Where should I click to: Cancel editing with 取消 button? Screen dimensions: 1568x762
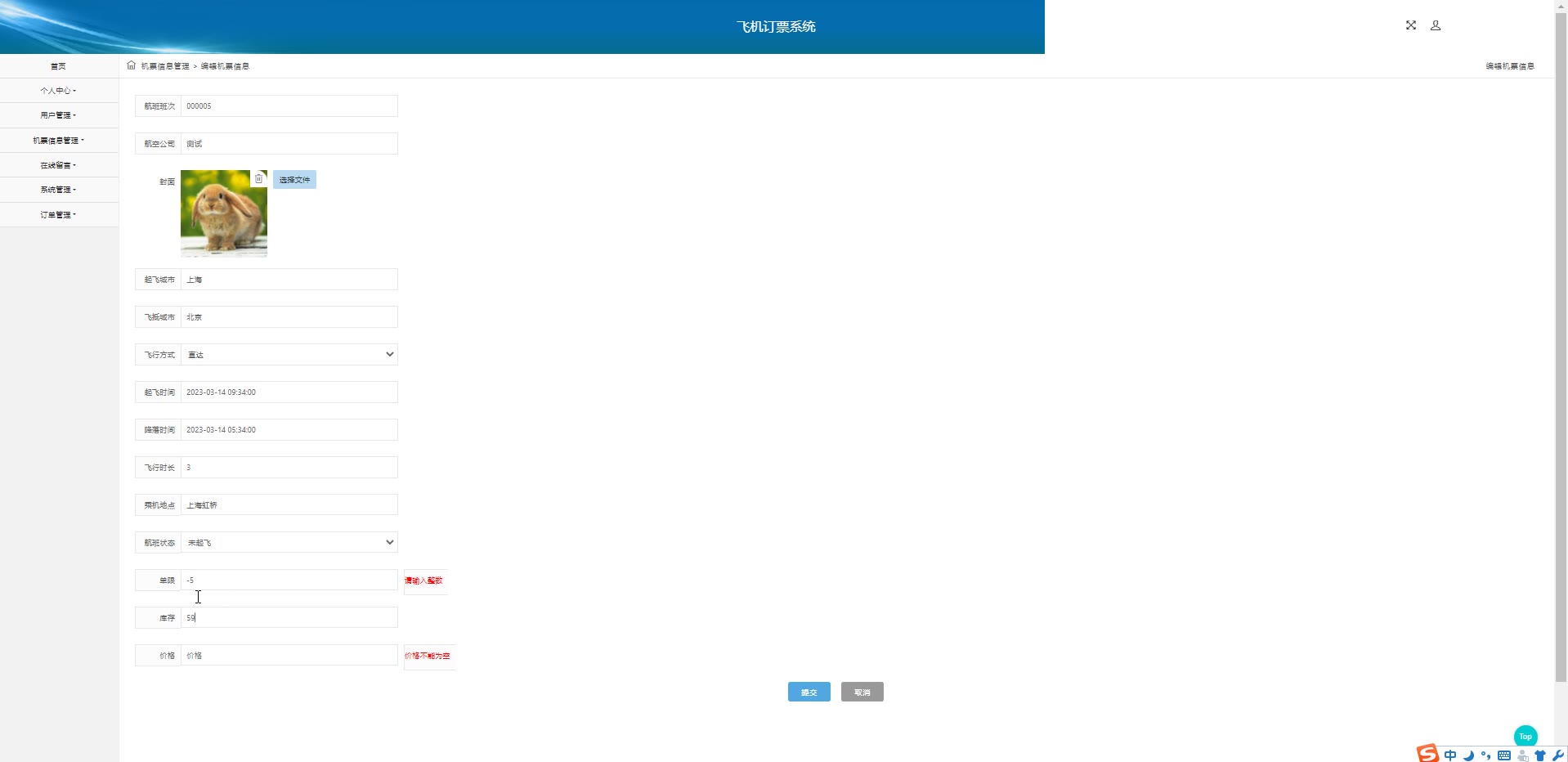[x=862, y=693]
